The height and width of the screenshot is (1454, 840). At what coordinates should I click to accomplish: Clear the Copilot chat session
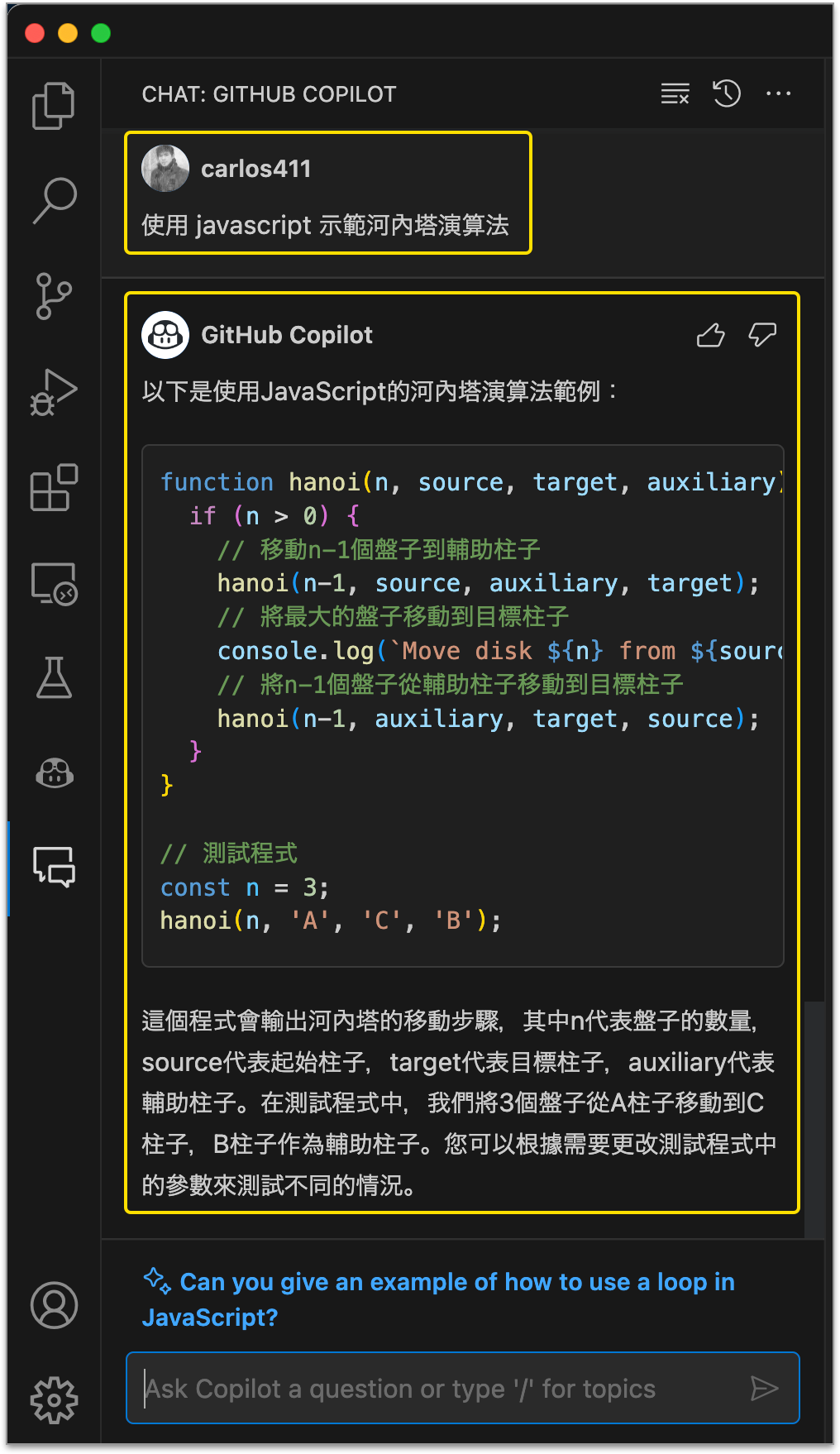[x=675, y=94]
